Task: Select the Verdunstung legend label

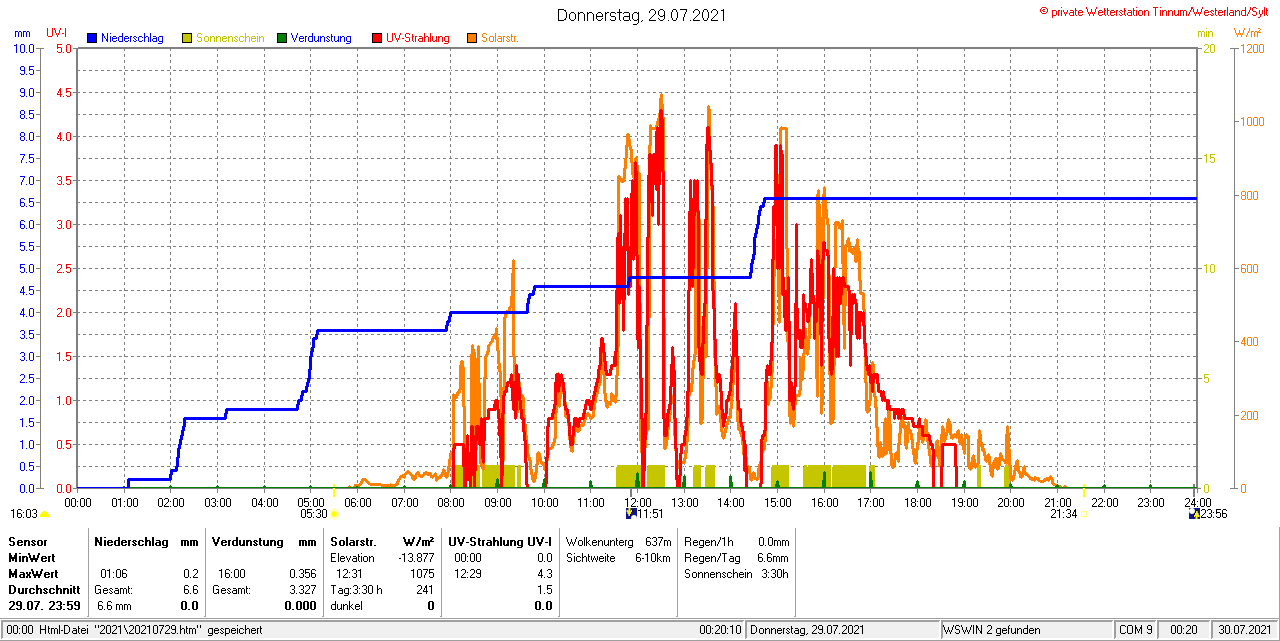Action: click(321, 38)
